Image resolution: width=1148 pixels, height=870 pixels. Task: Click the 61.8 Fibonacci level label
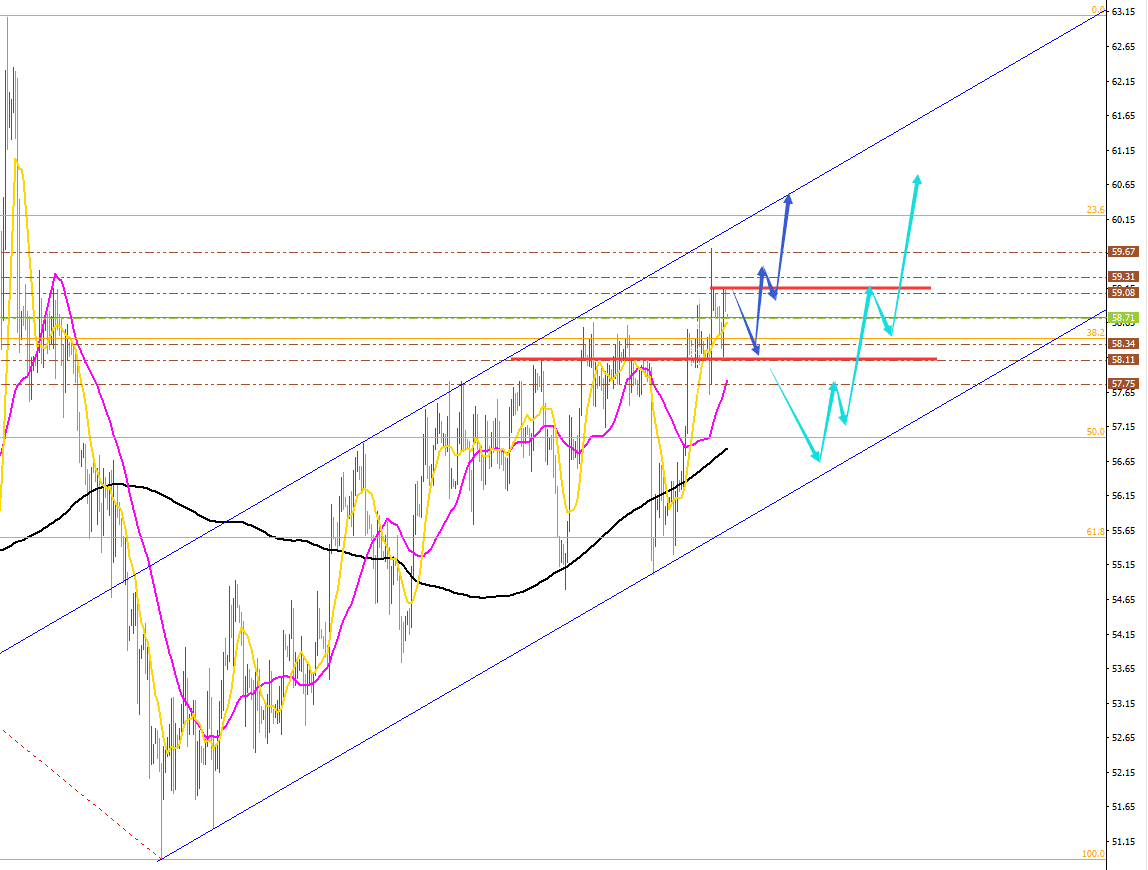click(x=1095, y=532)
